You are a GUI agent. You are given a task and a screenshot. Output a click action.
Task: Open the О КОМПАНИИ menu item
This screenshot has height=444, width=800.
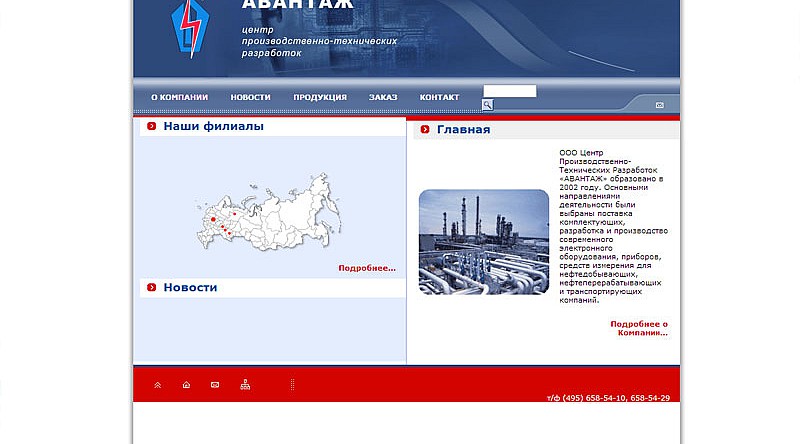(179, 97)
